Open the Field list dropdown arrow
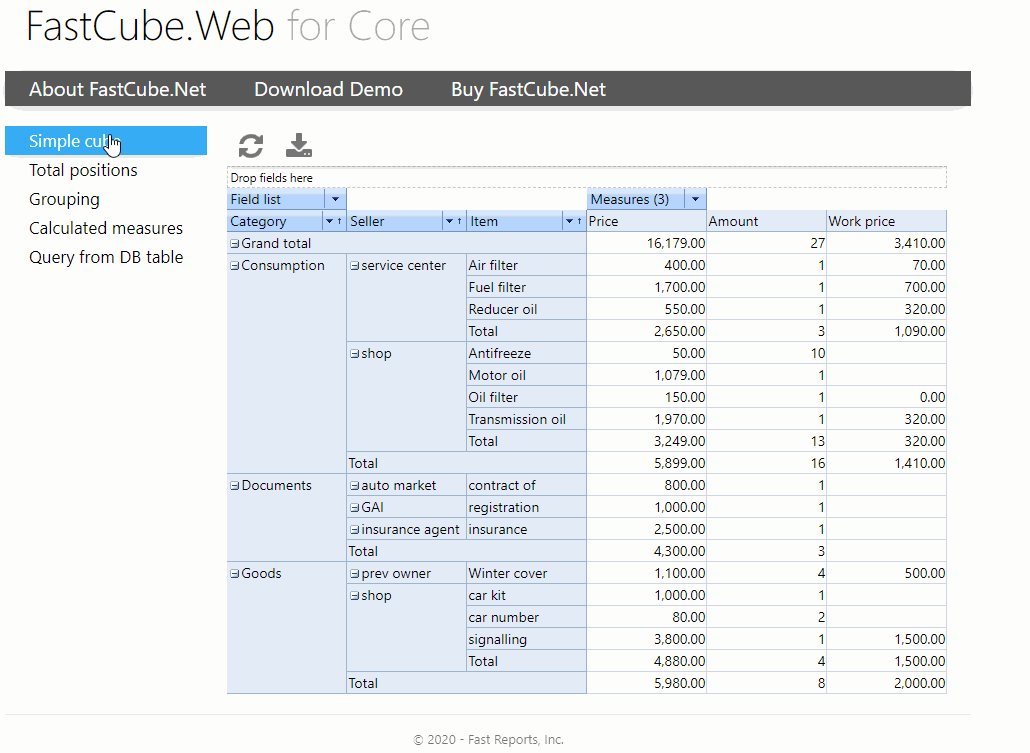The image size is (1030, 753). 336,199
